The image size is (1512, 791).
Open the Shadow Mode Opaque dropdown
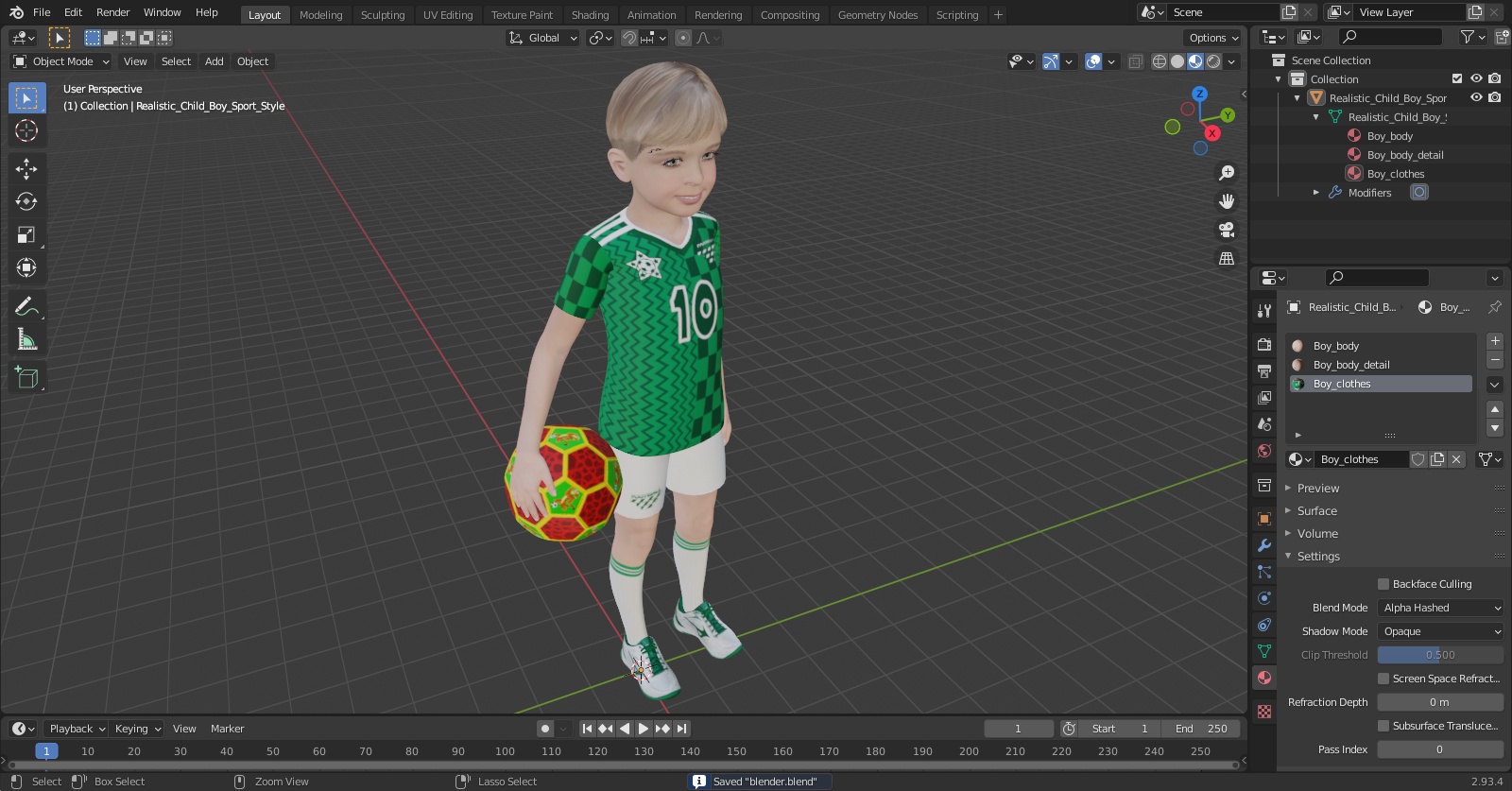click(1440, 631)
